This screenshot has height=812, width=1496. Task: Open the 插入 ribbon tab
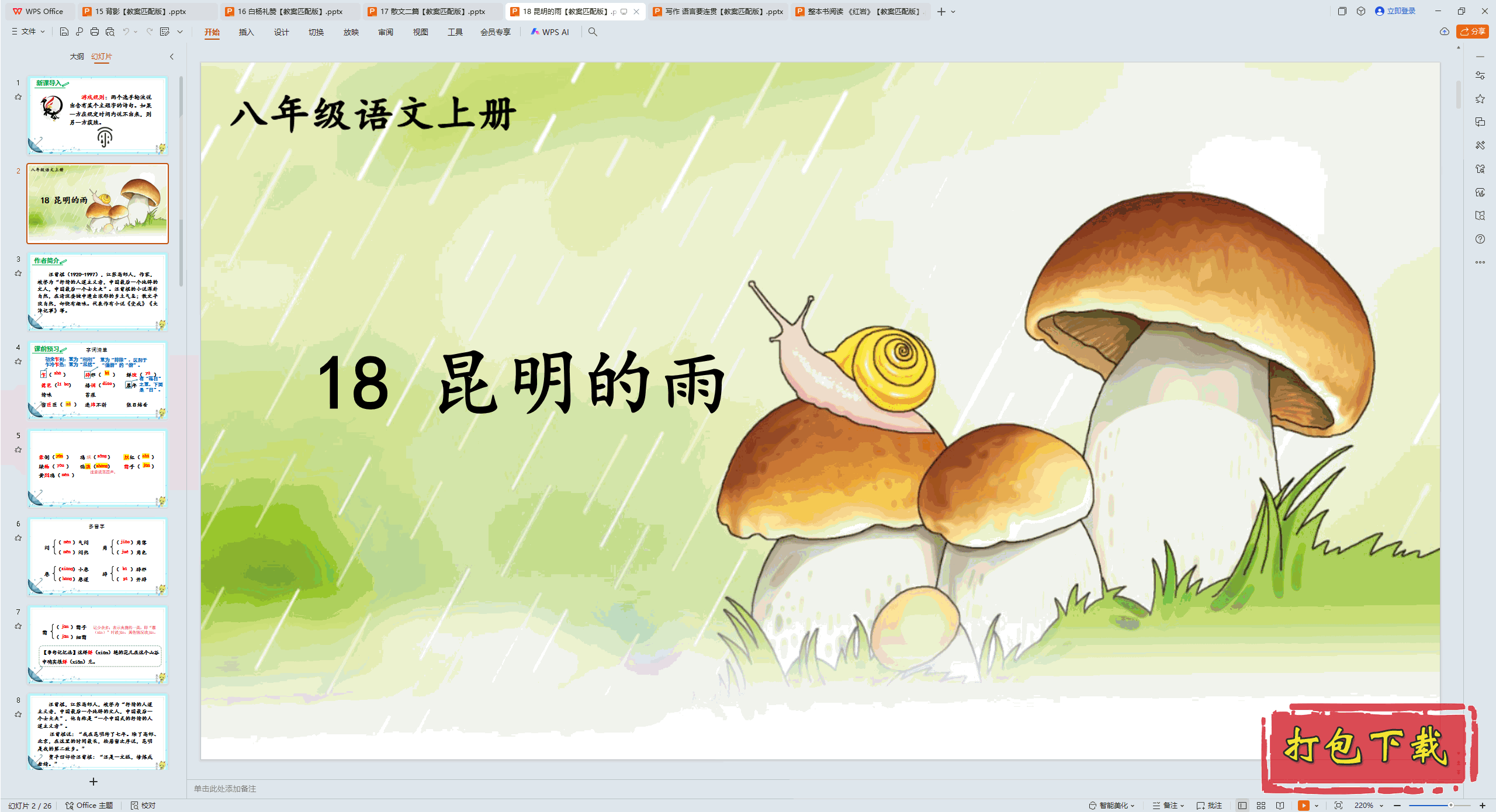246,32
